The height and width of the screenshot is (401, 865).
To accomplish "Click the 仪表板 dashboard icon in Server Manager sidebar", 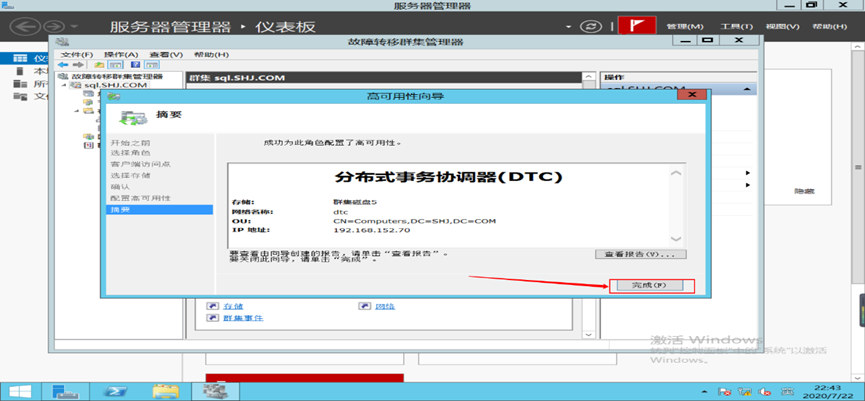I will [x=20, y=58].
